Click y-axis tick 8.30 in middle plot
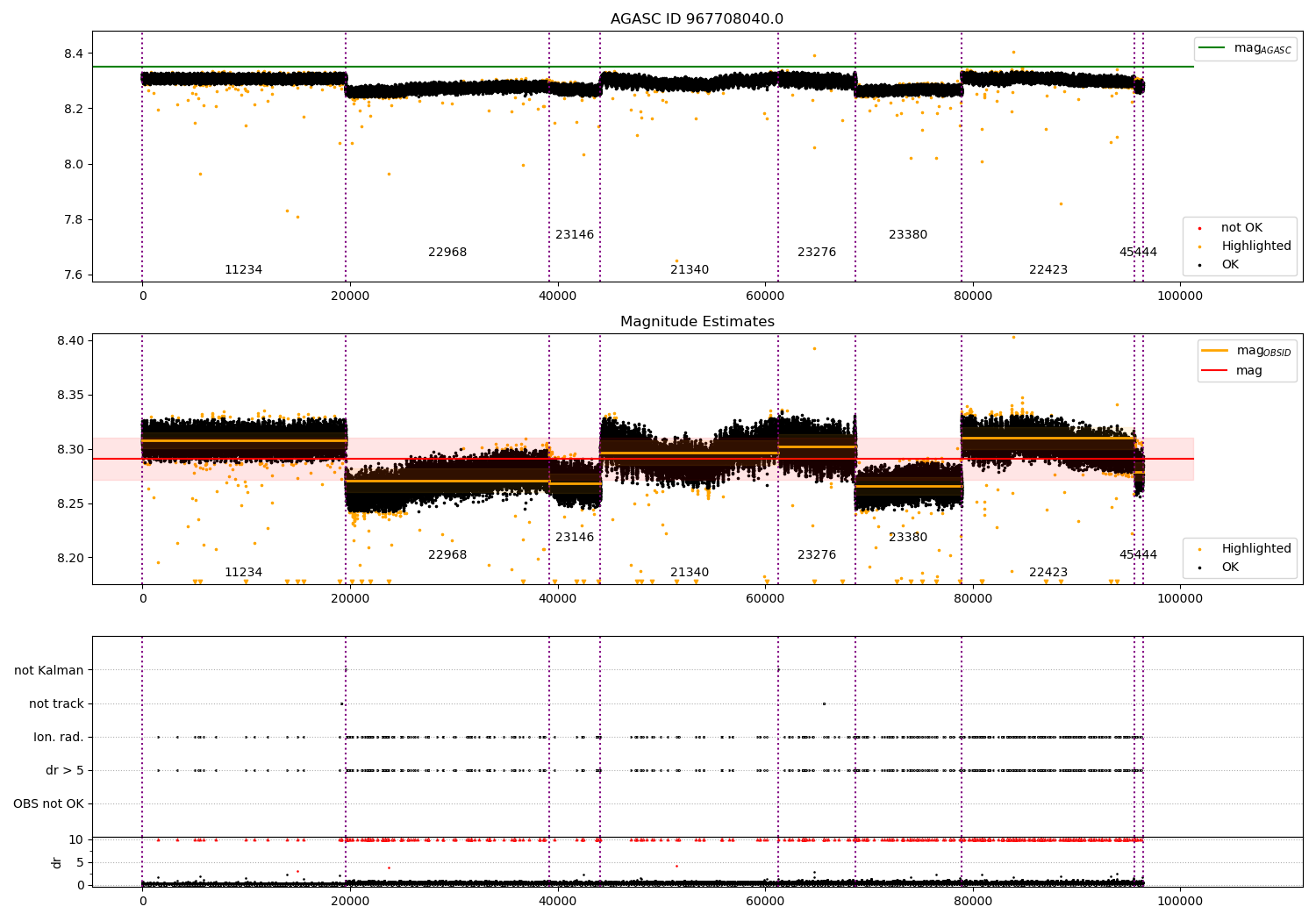Viewport: 1316px width, 921px height. click(70, 449)
